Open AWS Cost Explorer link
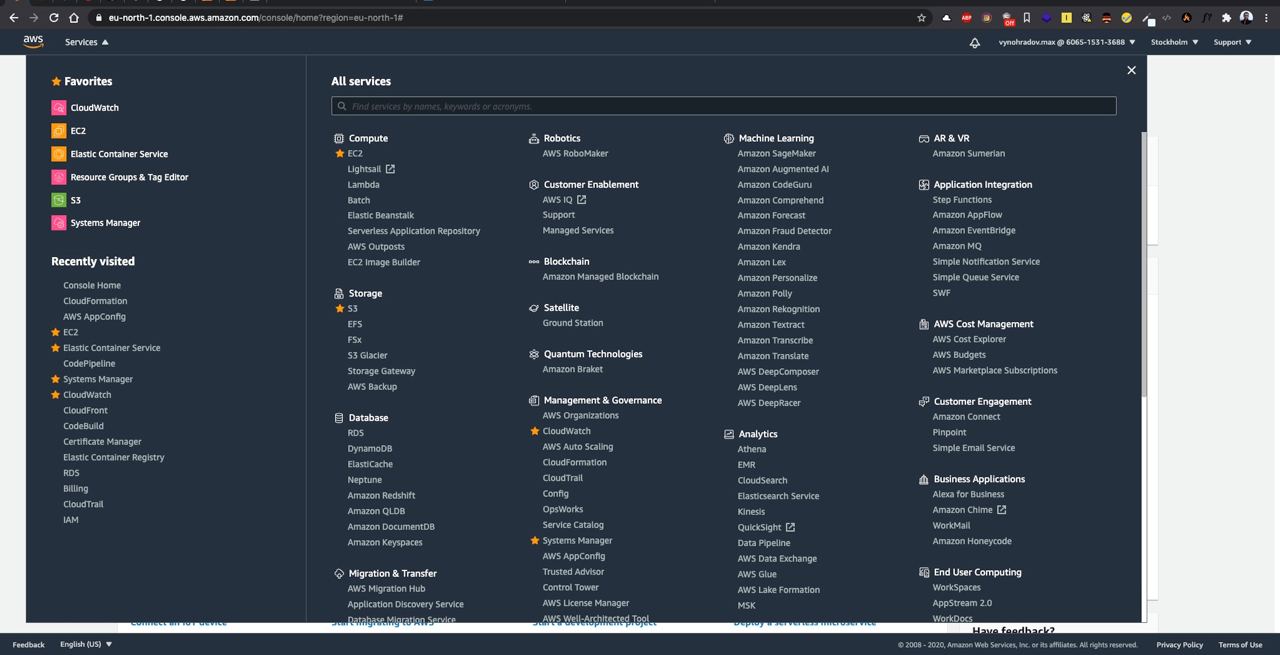This screenshot has height=655, width=1280. 969,340
